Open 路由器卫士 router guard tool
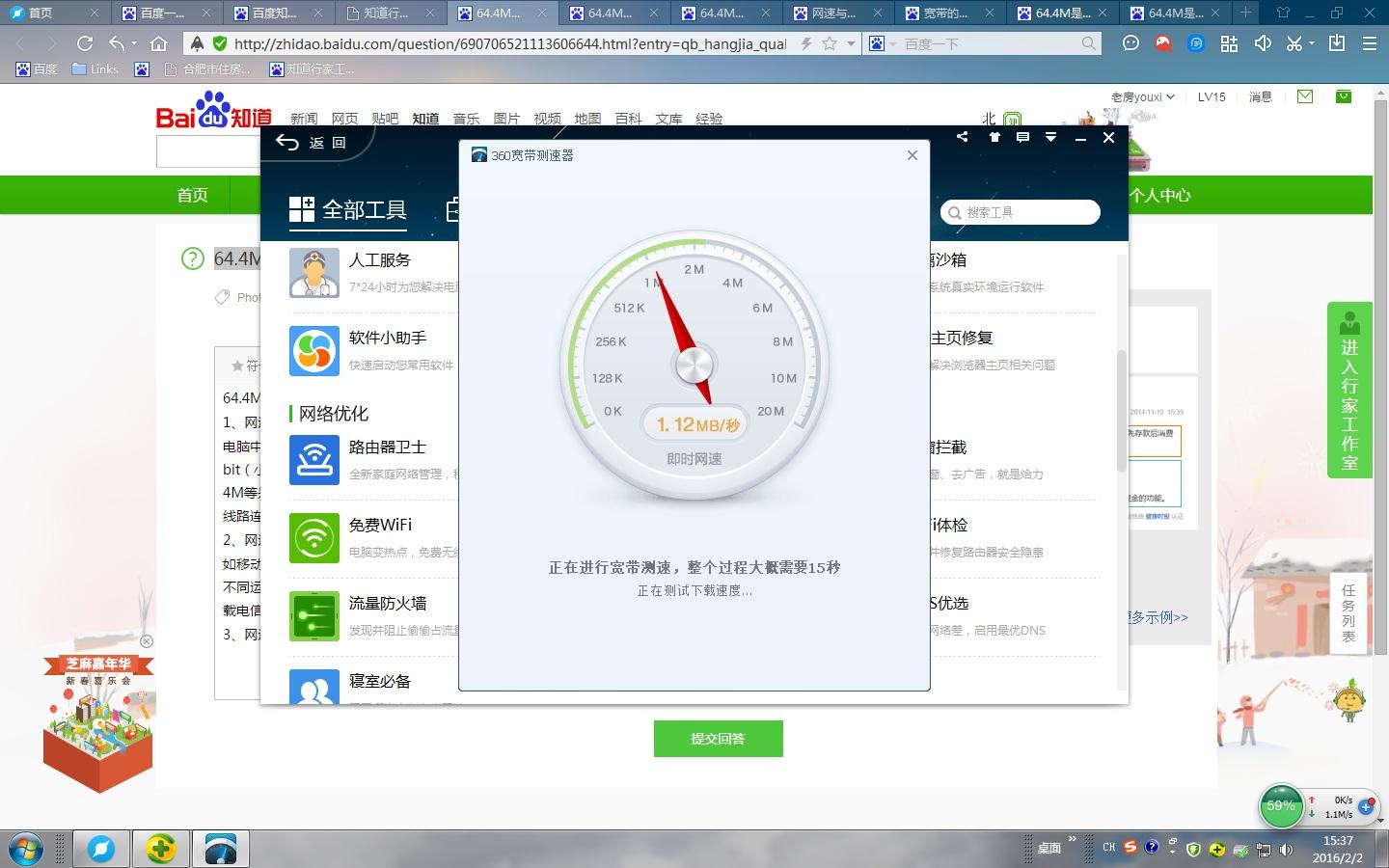 tap(314, 459)
